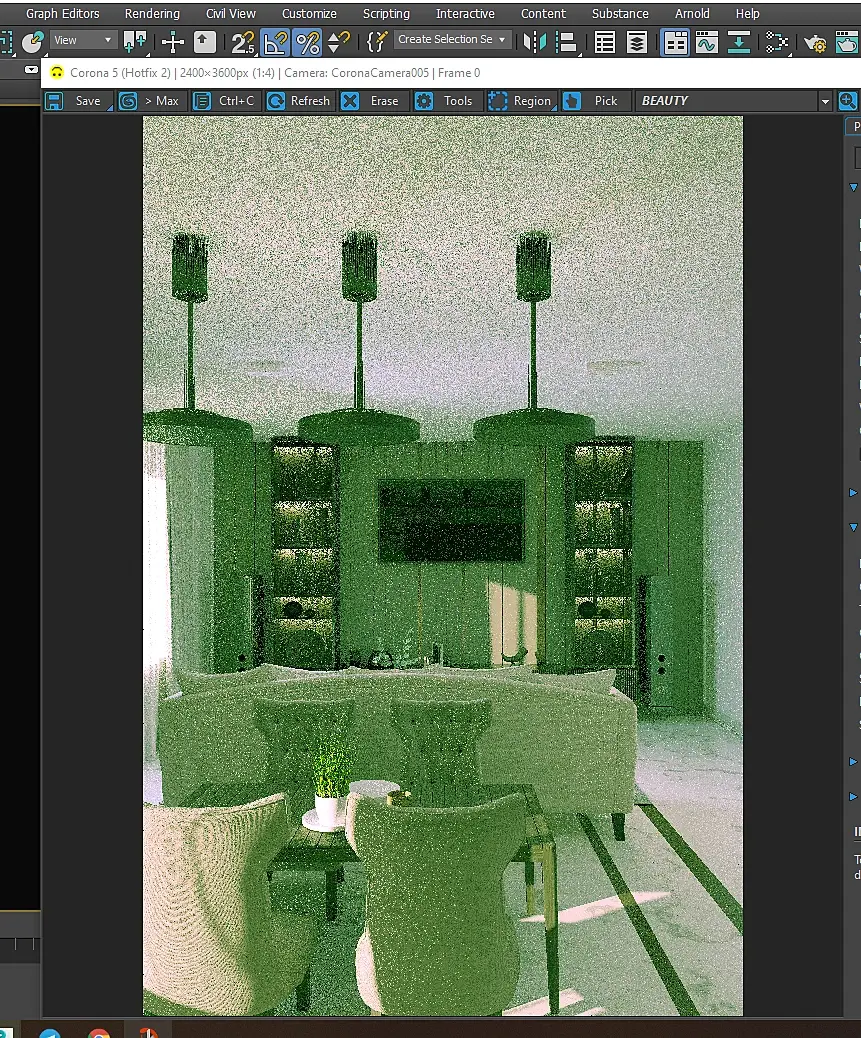The width and height of the screenshot is (861, 1038).
Task: Click the Align tool icon
Action: (x=566, y=42)
